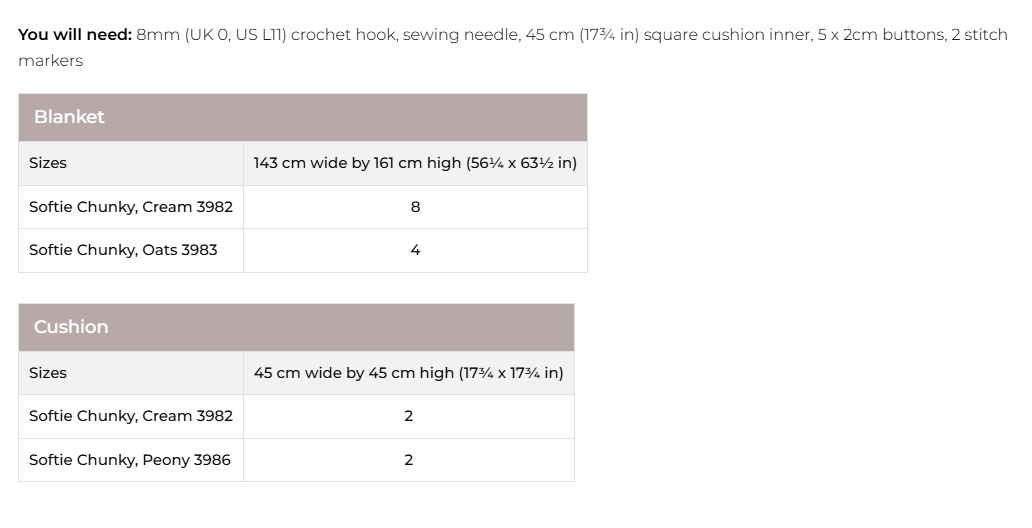Click the quantity 4 for Oats 3983
This screenshot has height=528, width=1032.
click(415, 250)
